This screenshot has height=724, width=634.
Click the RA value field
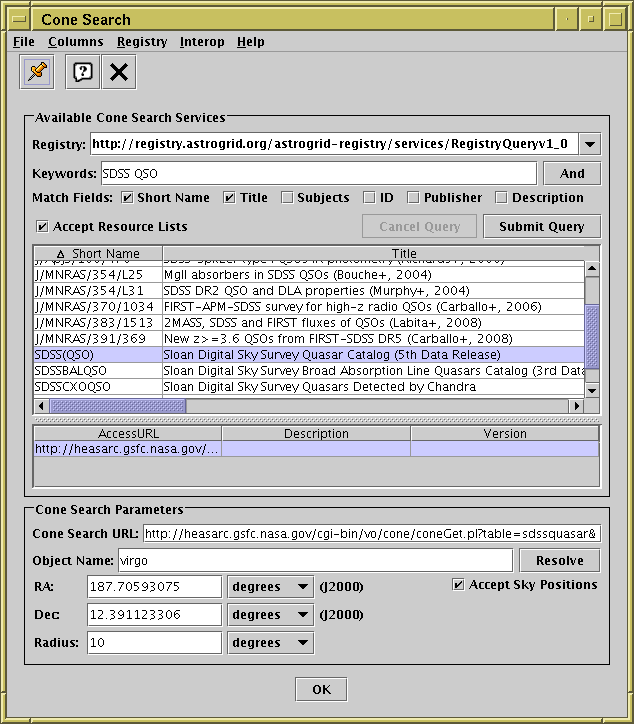pyautogui.click(x=154, y=587)
